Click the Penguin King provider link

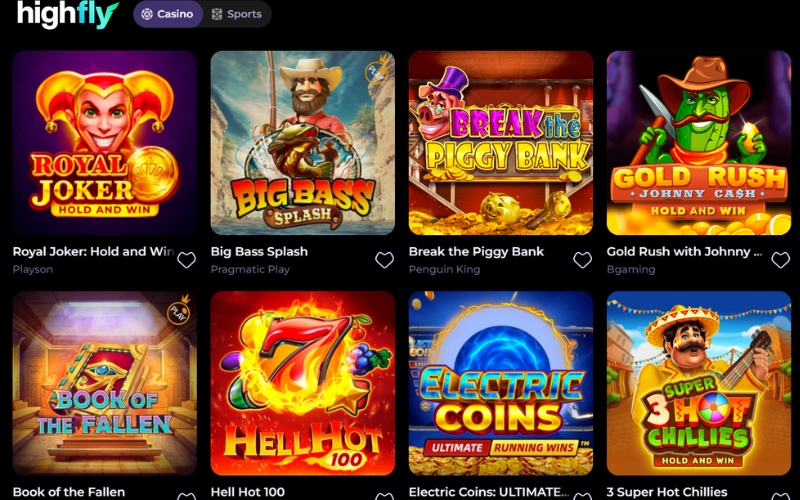pos(444,270)
